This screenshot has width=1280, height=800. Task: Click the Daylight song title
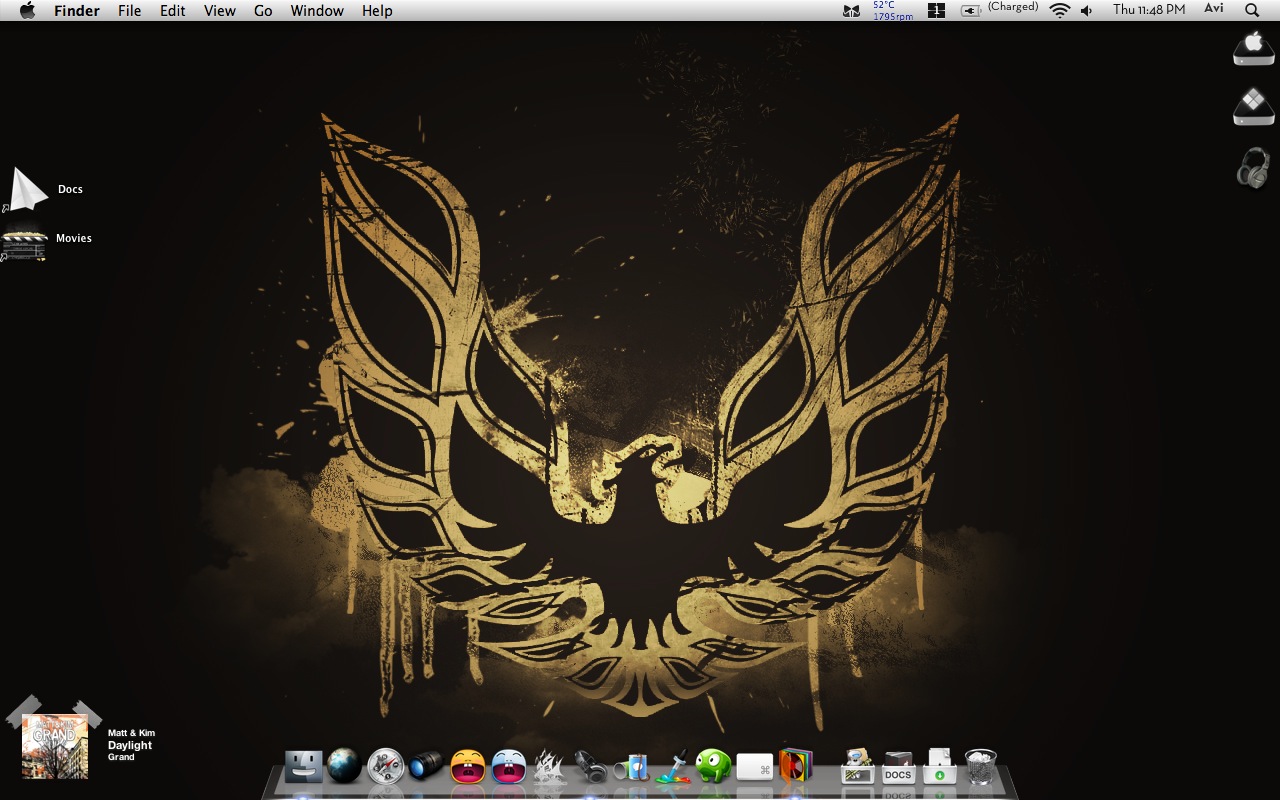click(x=130, y=745)
